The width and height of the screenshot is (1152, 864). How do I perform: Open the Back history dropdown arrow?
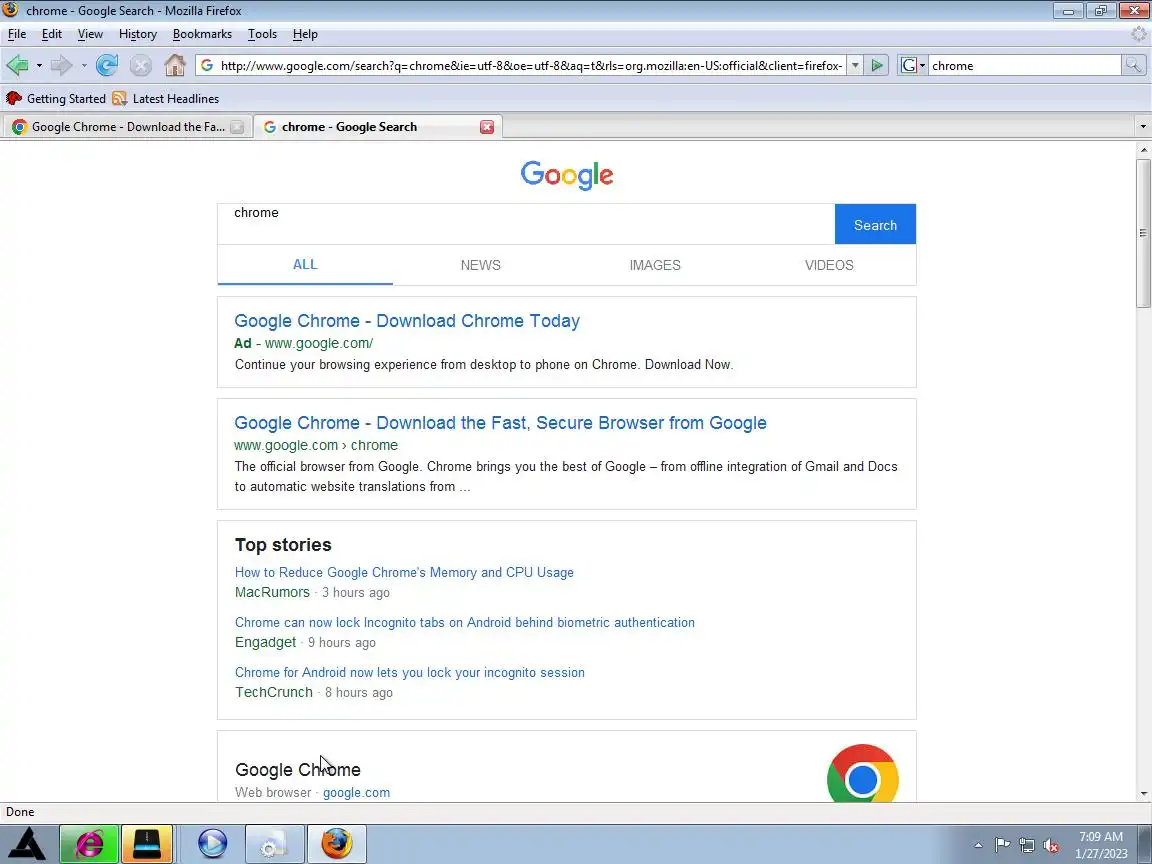point(39,65)
